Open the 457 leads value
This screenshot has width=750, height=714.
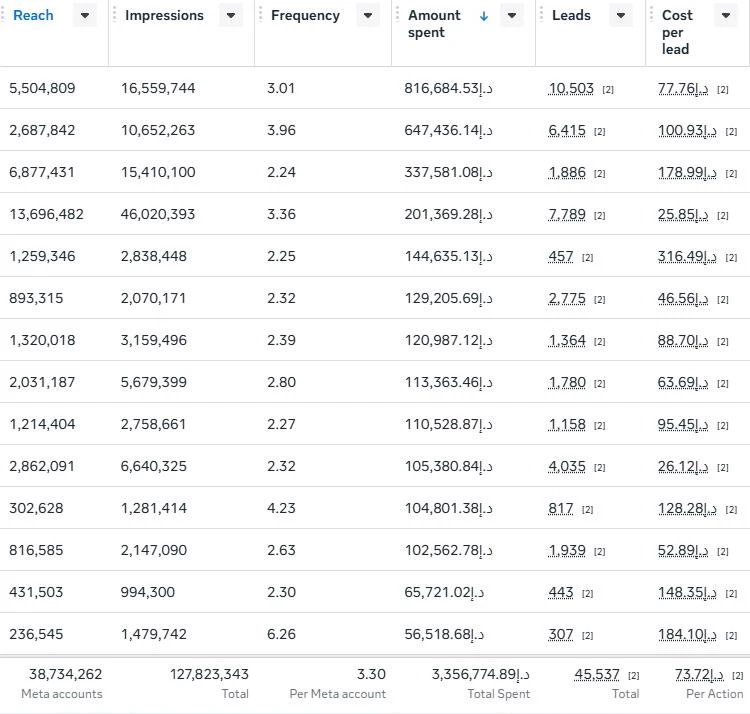click(x=561, y=257)
